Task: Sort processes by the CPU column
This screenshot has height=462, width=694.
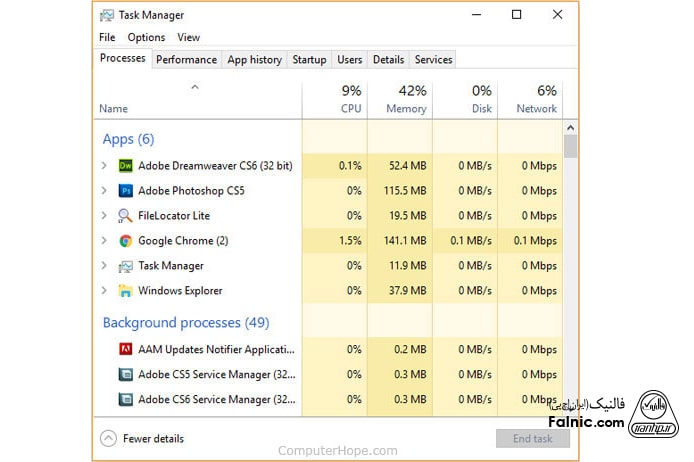Action: (x=350, y=100)
